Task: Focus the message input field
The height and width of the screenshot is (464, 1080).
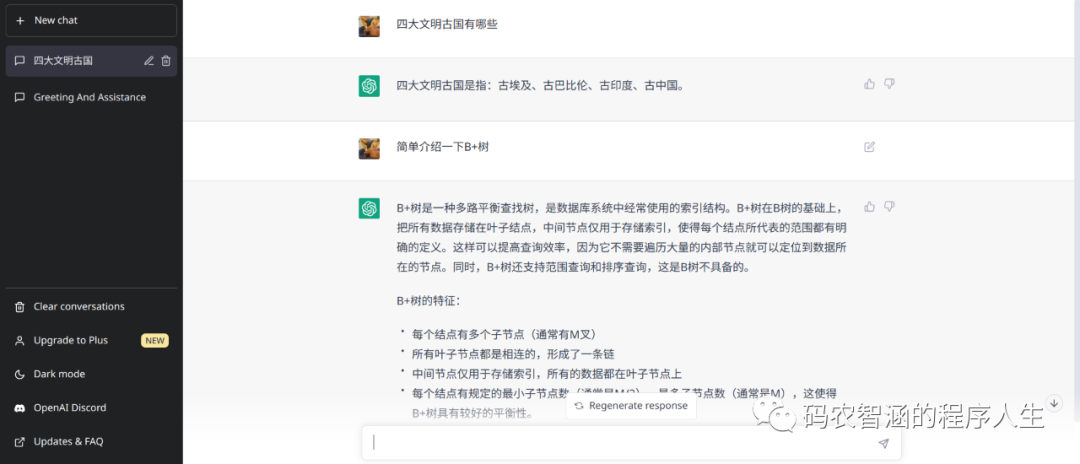Action: (x=631, y=443)
